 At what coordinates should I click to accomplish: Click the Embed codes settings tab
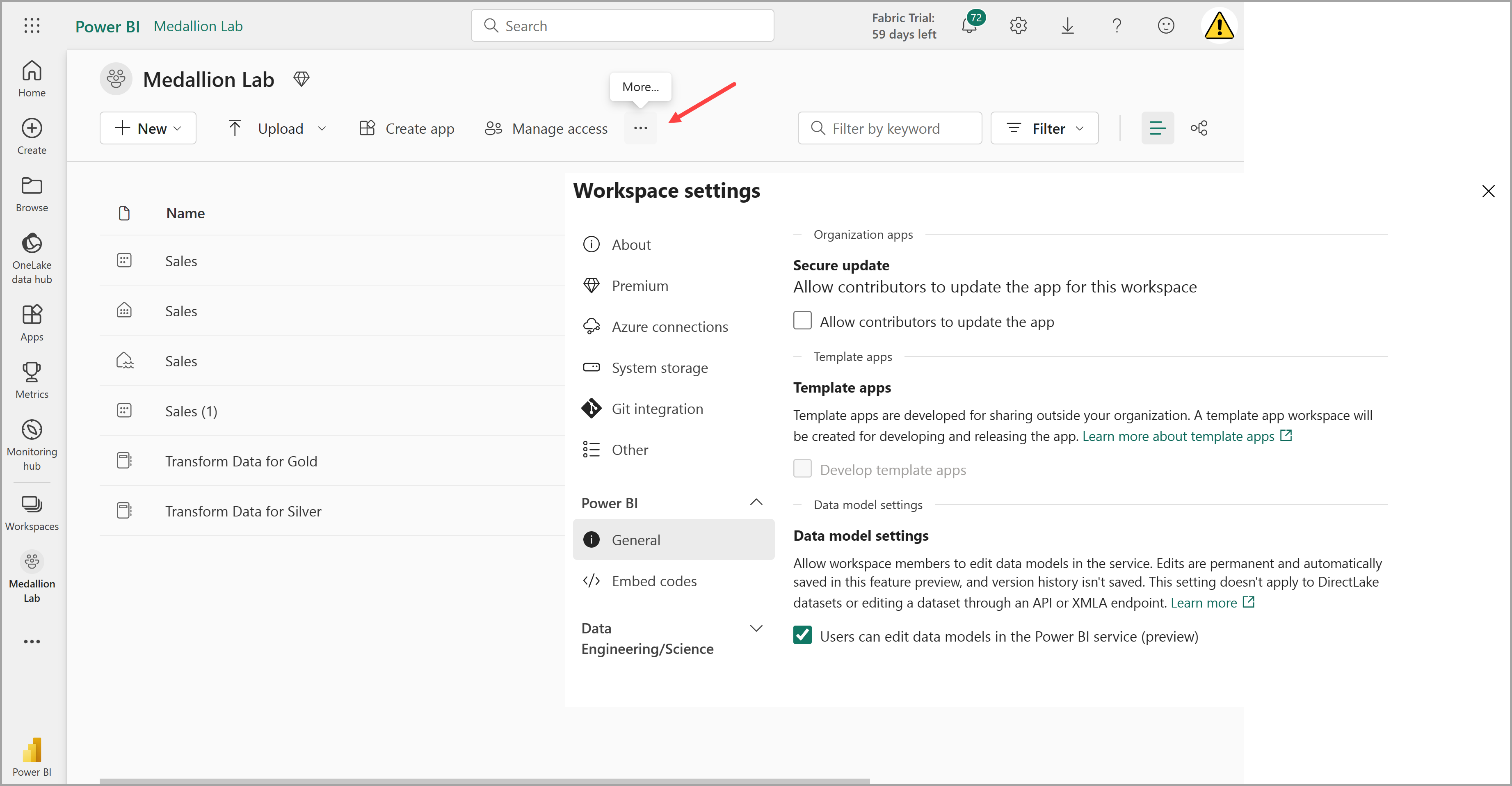tap(654, 580)
